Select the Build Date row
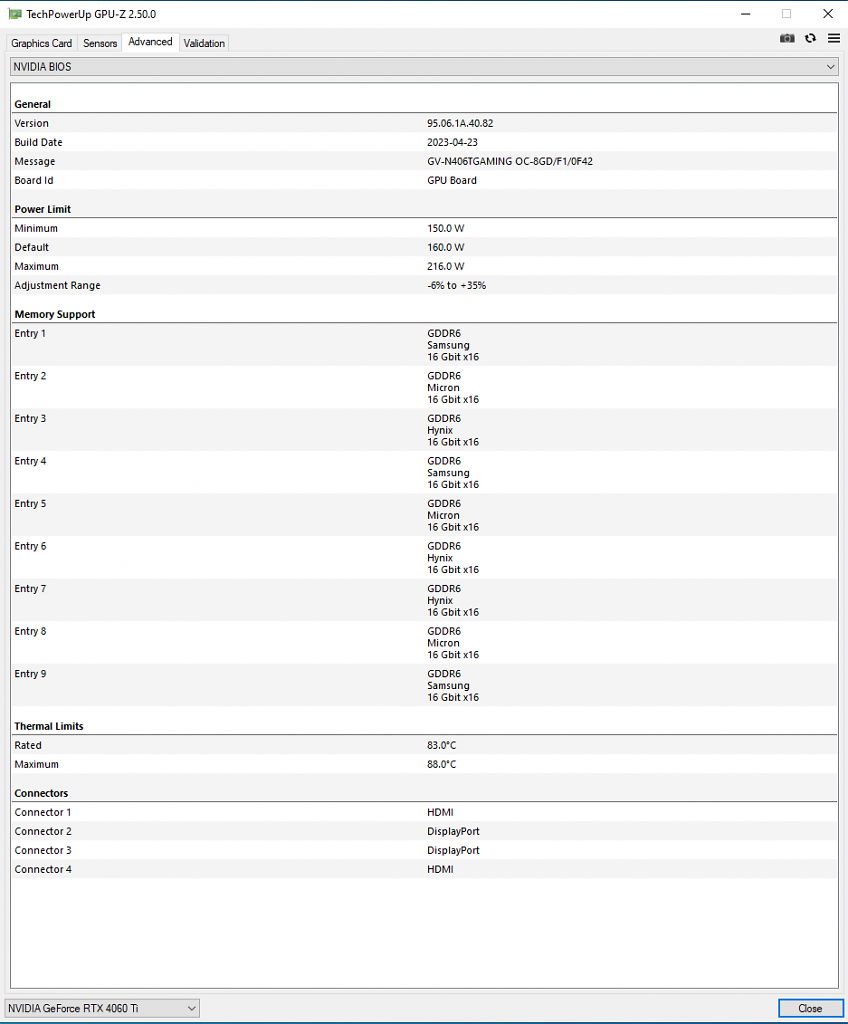The height and width of the screenshot is (1024, 848). [424, 142]
